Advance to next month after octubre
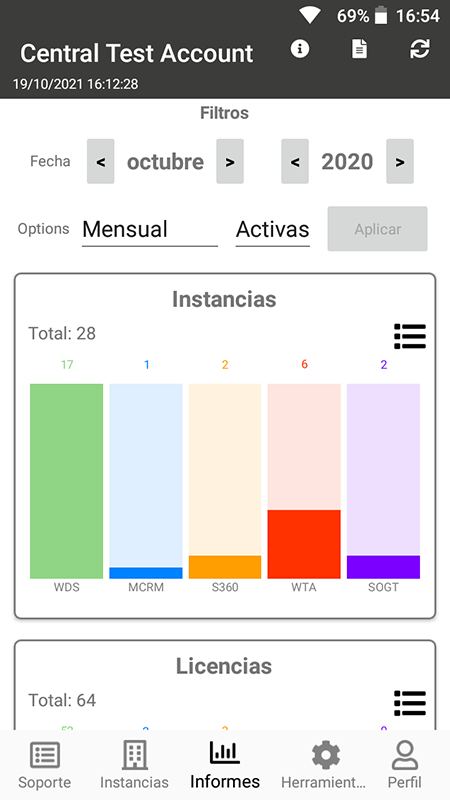 click(x=230, y=162)
